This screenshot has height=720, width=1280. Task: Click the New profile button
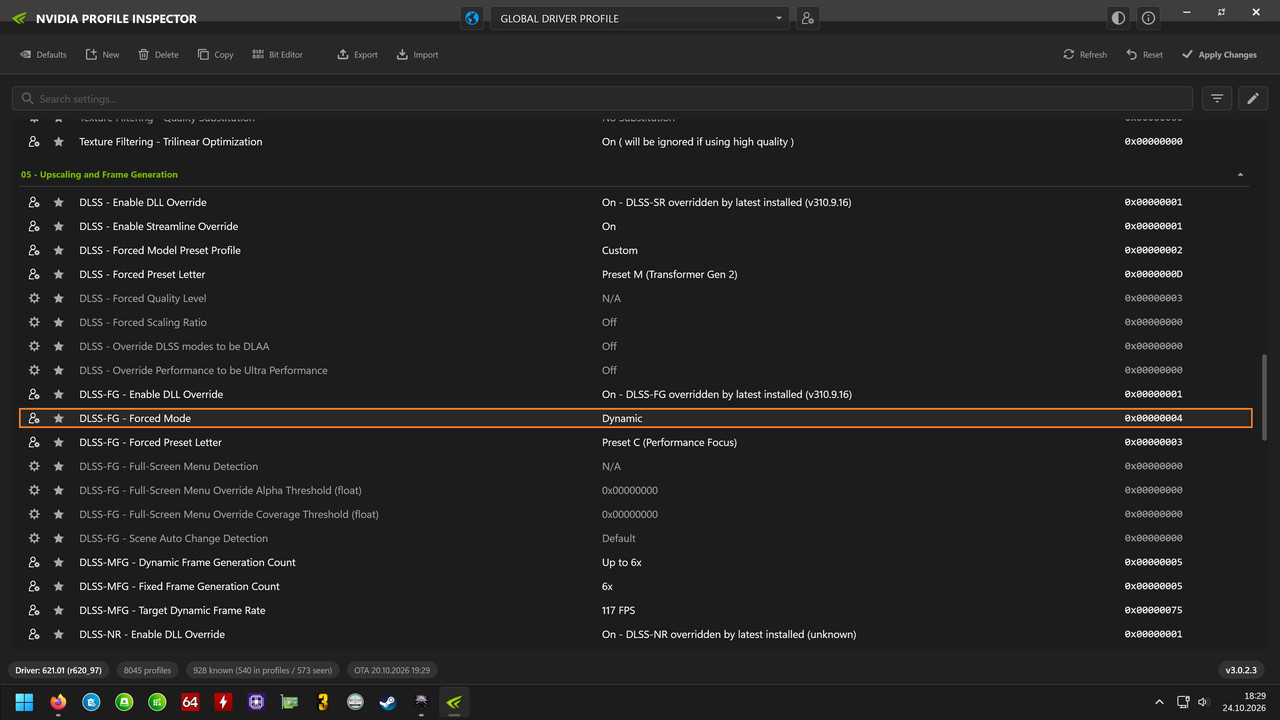pos(102,55)
